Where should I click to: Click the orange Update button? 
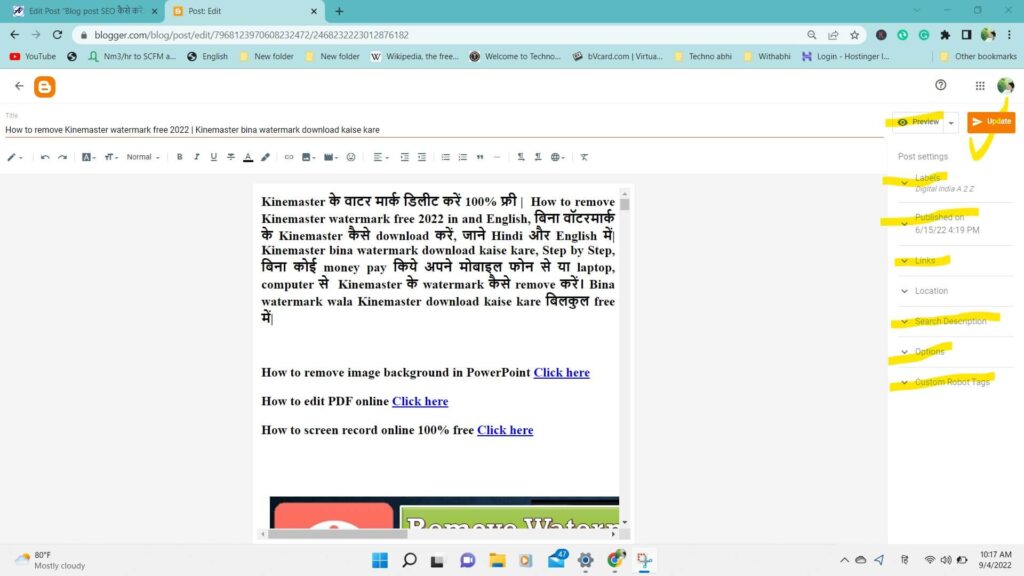pos(991,121)
